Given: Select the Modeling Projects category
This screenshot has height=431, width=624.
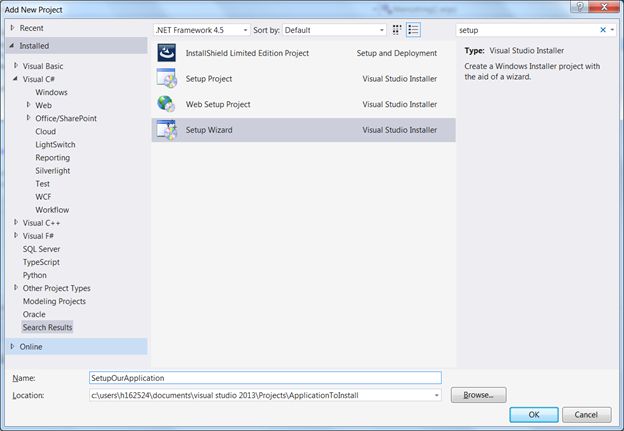Looking at the screenshot, I should [54, 301].
